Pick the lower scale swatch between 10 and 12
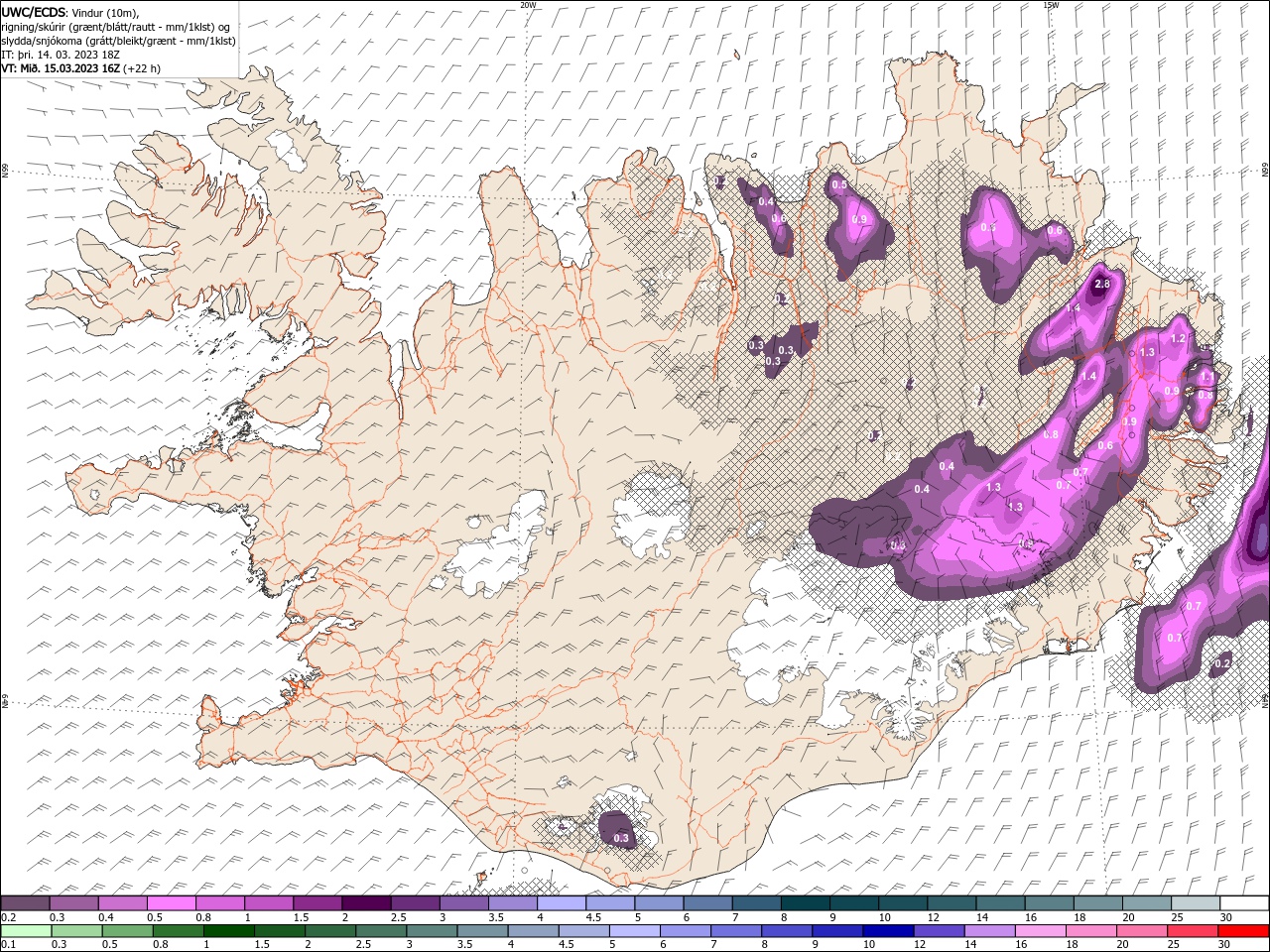The image size is (1270, 952). click(x=887, y=931)
